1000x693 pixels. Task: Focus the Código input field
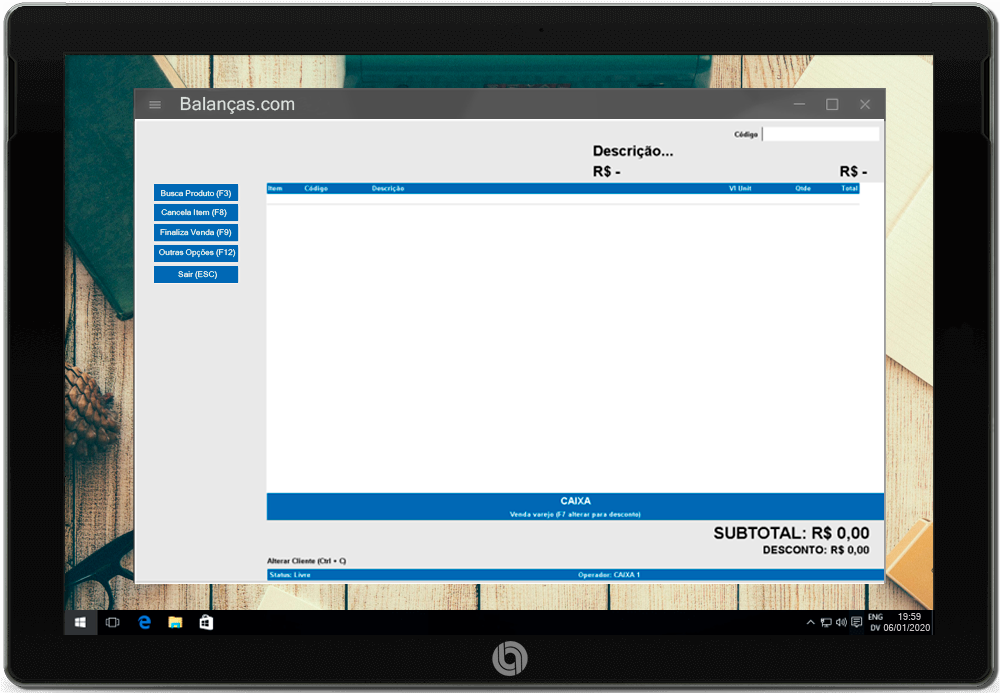tap(821, 134)
